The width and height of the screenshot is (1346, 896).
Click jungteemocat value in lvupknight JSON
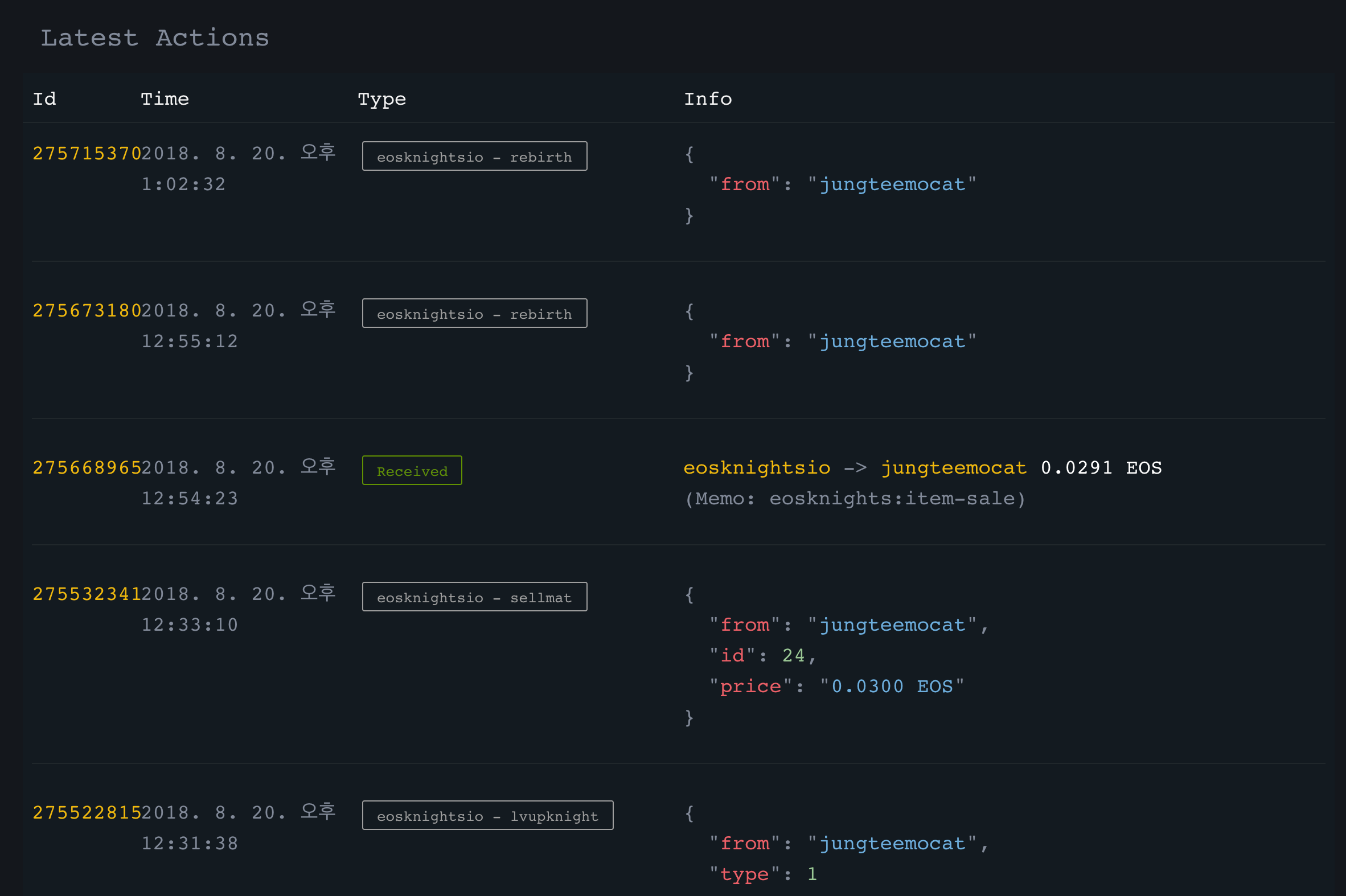tap(892, 844)
